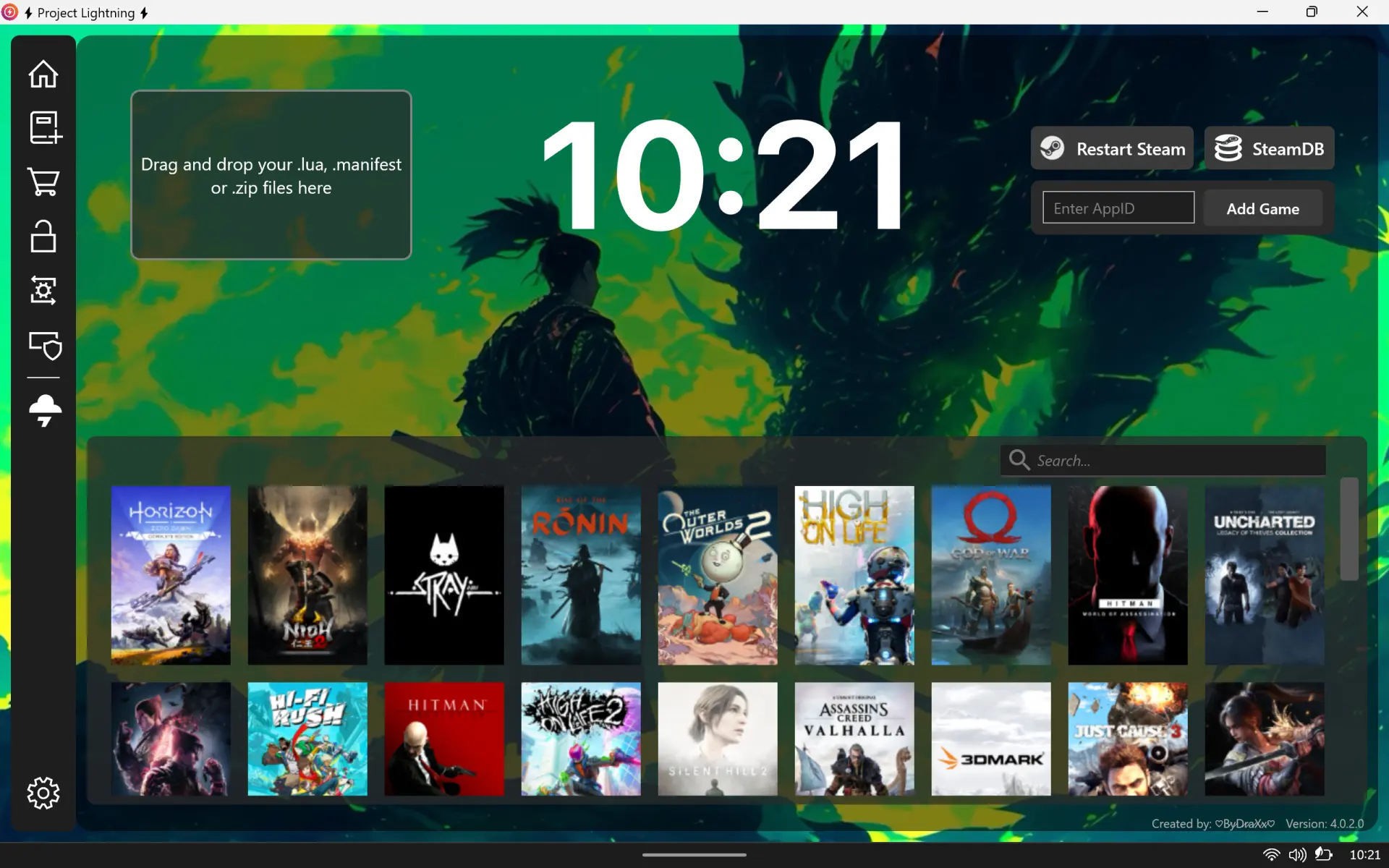
Task: Open the Just Cause 3 cover
Action: [1128, 739]
